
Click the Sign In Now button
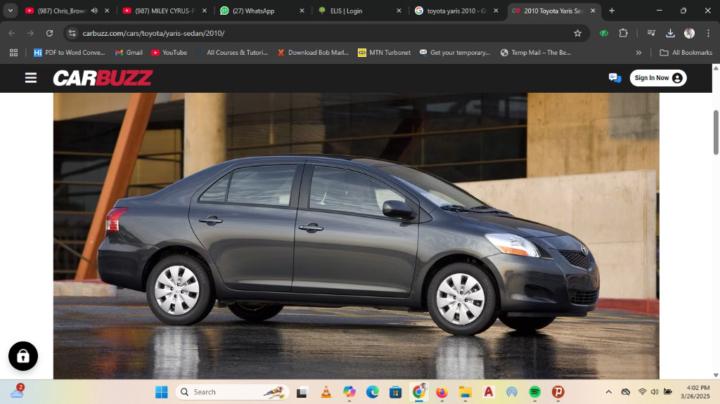click(x=658, y=78)
